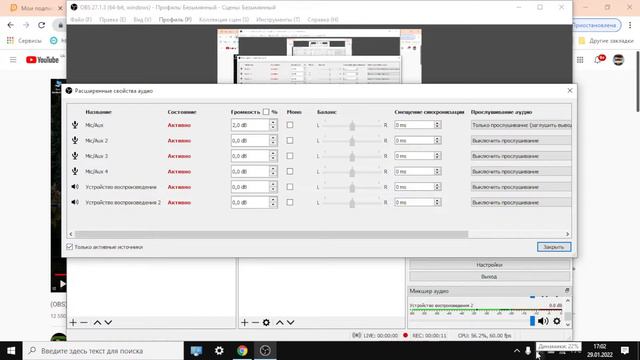Open Правка menu in OBS

click(112, 20)
